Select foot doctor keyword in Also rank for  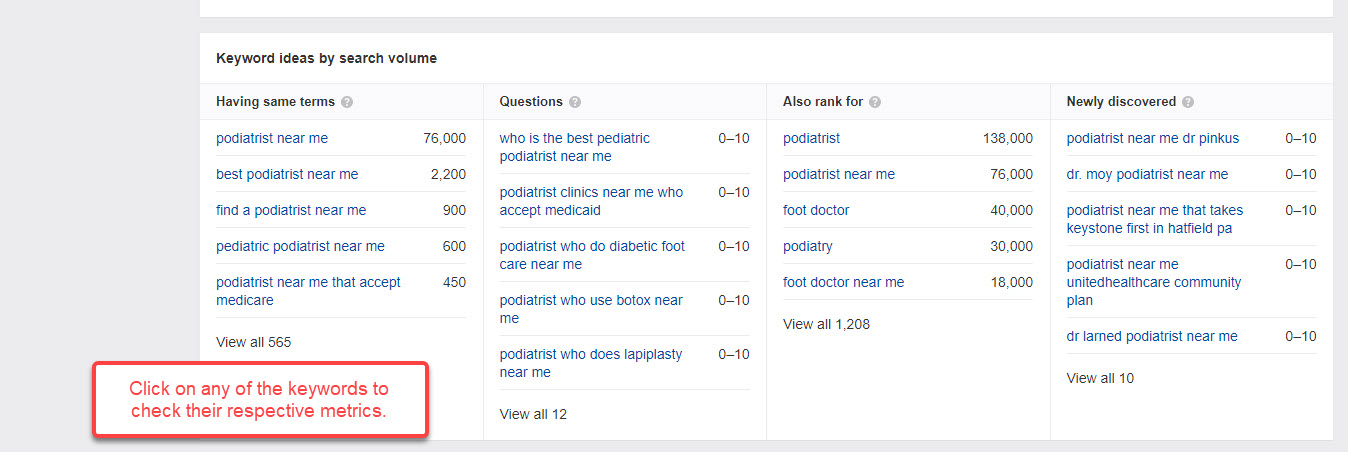816,210
